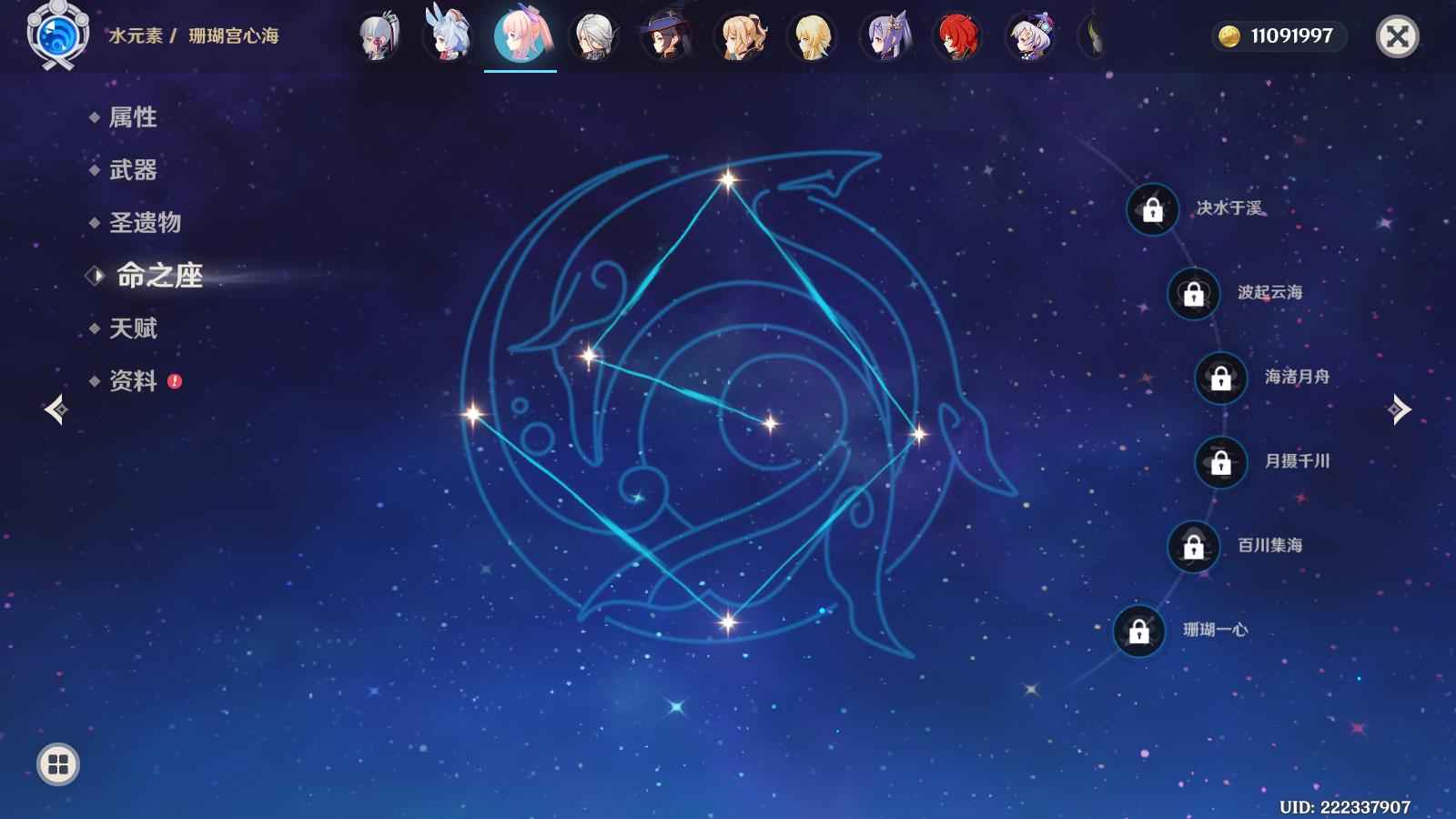Open the 命之座 constellation tab
Screen dimensions: 1456x819
point(159,276)
